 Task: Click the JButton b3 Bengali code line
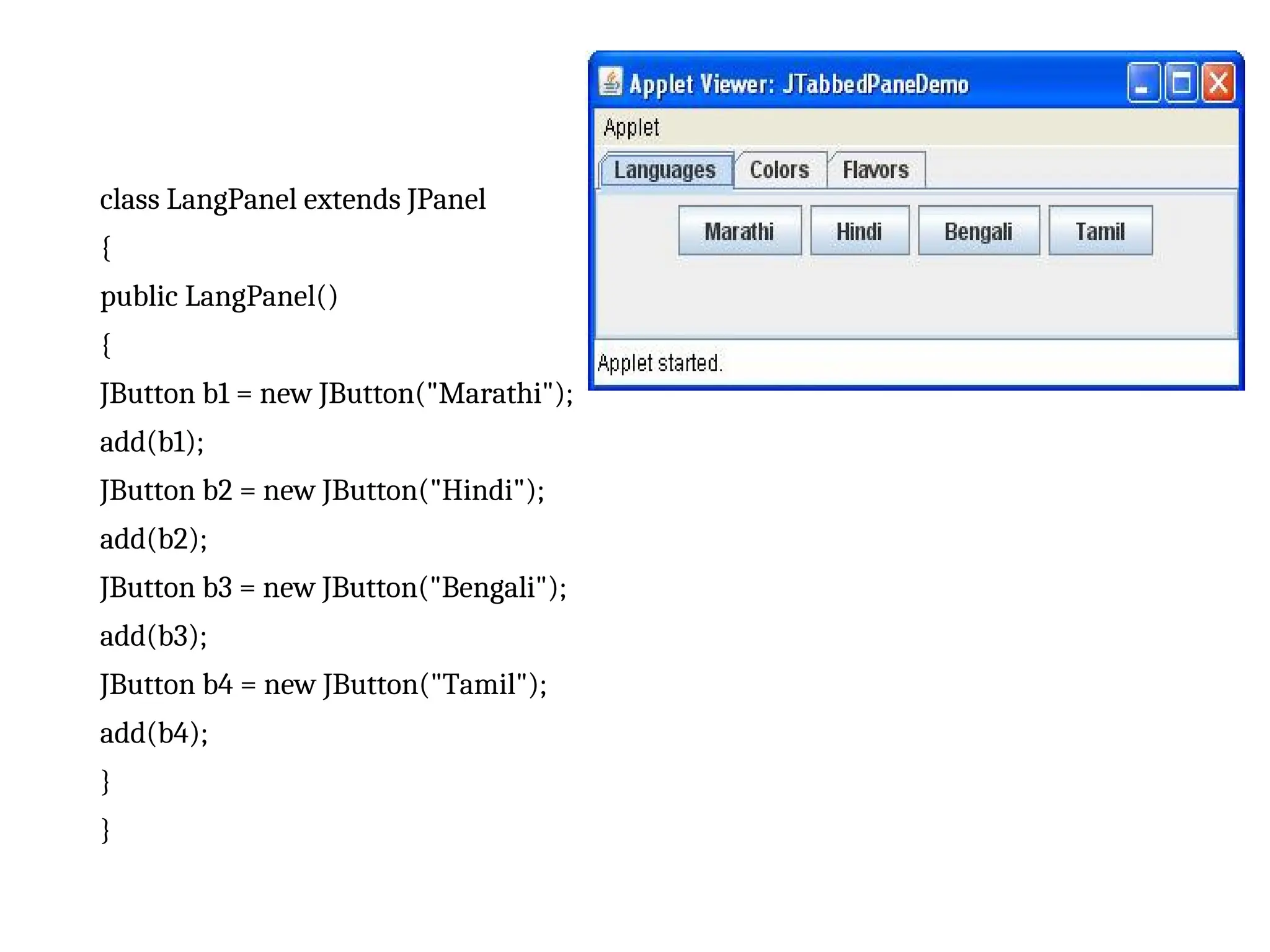(334, 588)
